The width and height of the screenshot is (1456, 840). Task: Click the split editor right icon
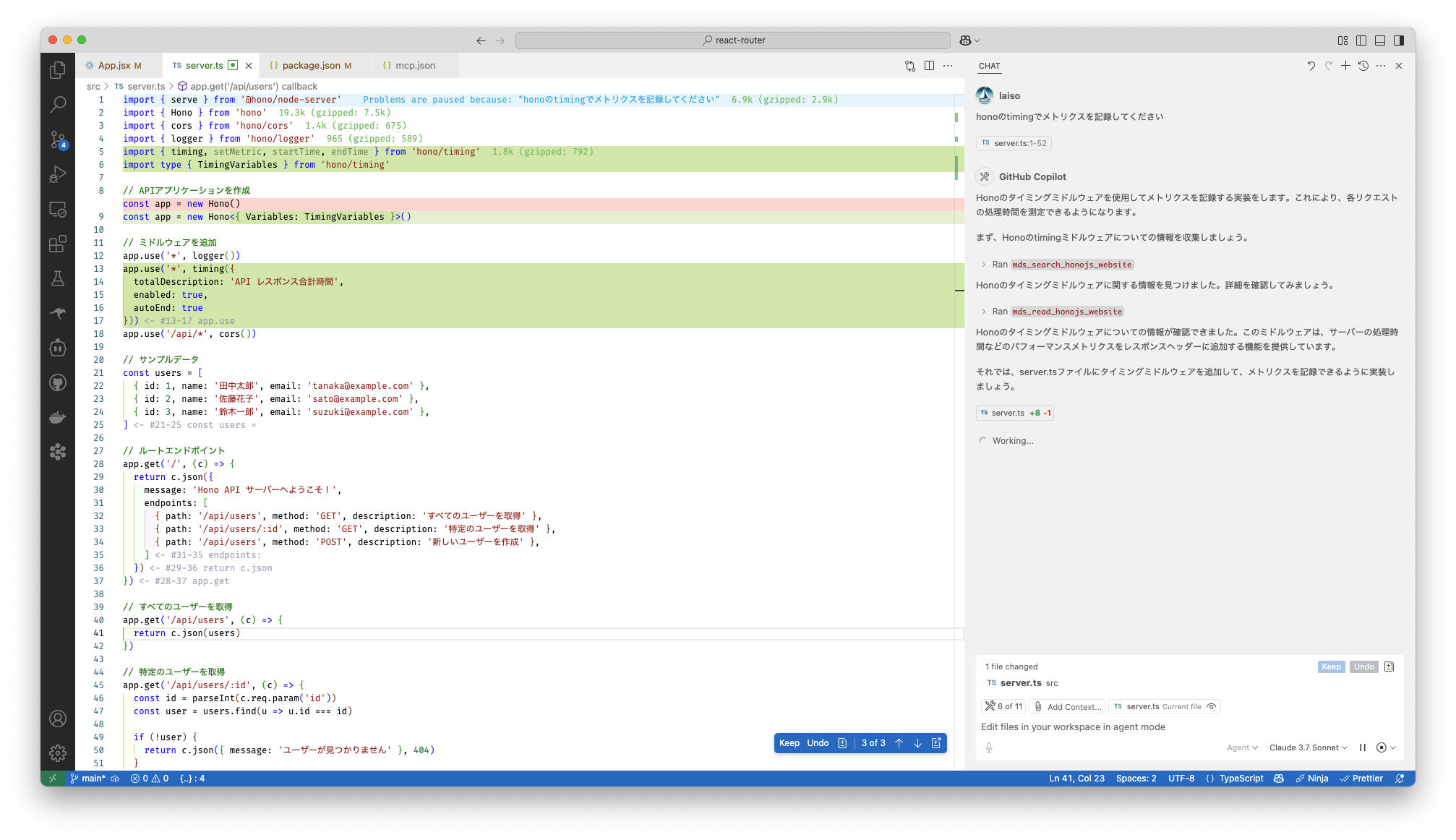pyautogui.click(x=929, y=66)
